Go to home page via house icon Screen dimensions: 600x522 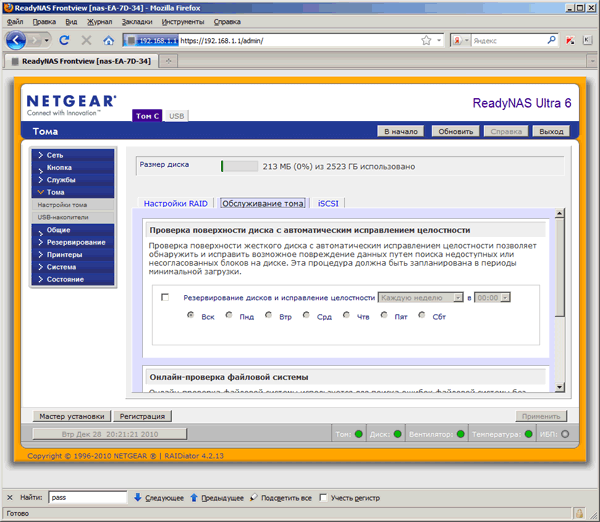(109, 40)
